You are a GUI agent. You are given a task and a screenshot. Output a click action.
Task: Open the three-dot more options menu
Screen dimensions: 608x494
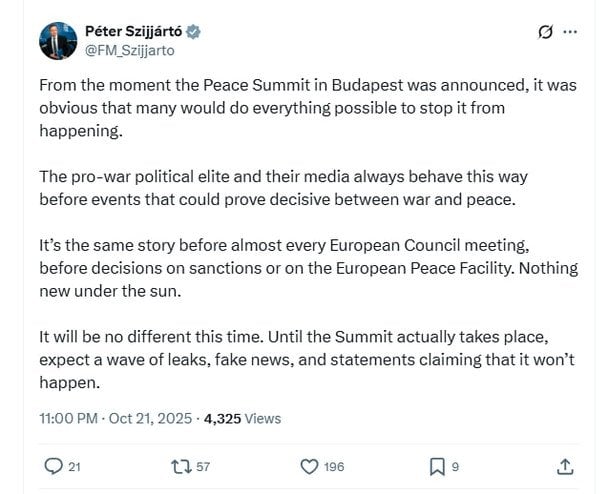(570, 32)
